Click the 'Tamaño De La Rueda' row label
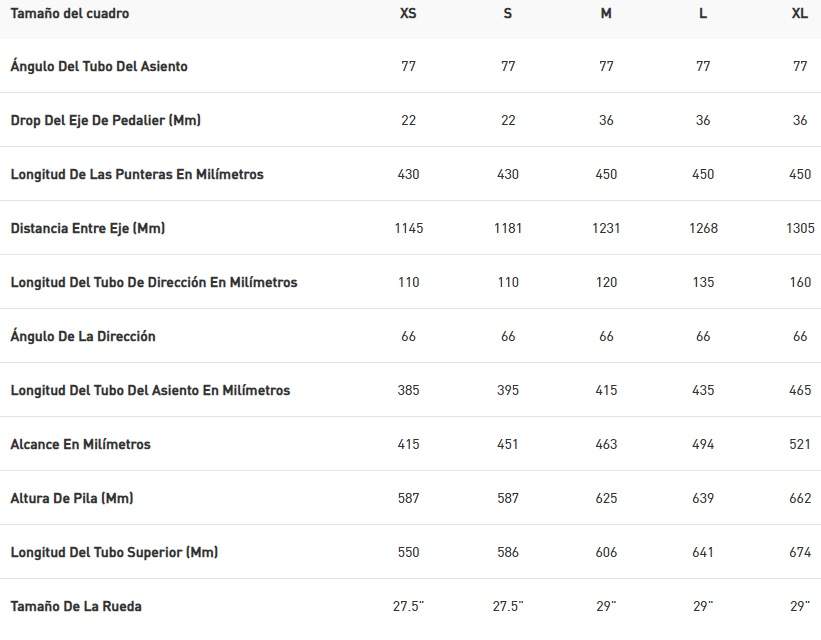This screenshot has width=821, height=640. tap(76, 606)
